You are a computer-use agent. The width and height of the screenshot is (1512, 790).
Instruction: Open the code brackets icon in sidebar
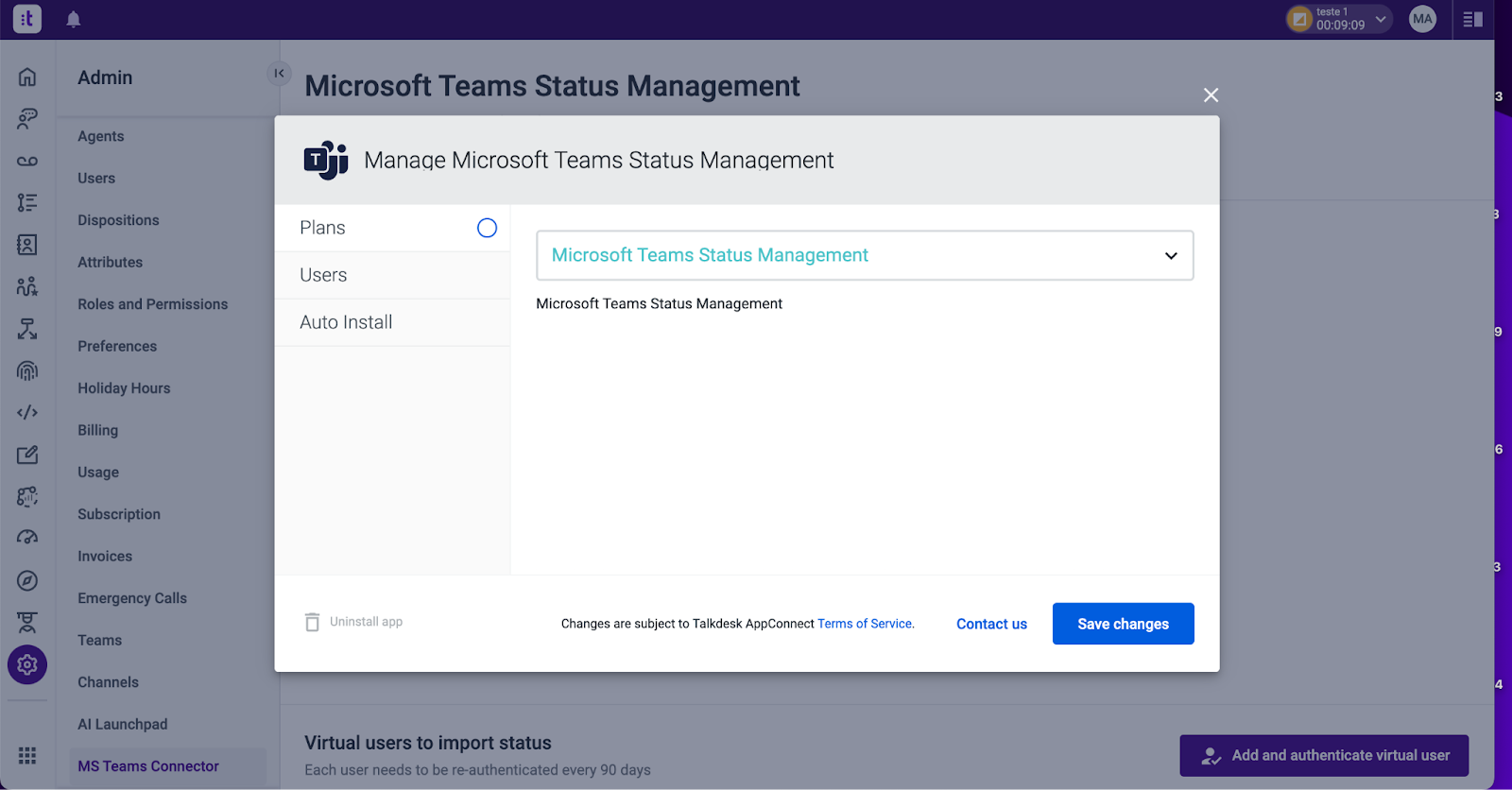coord(27,412)
